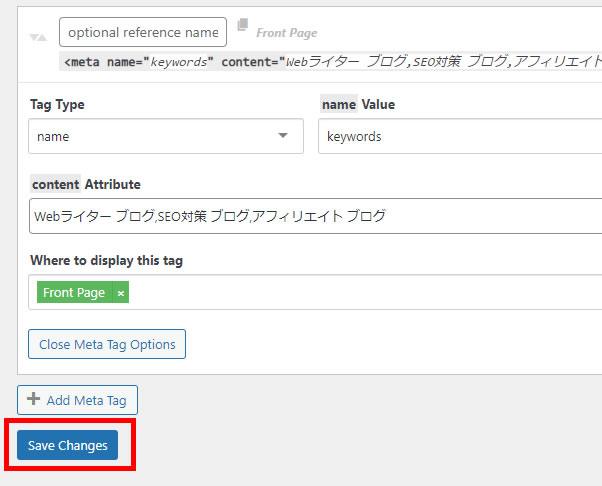Click the name Value field containing keywords
602x486 pixels.
tap(460, 136)
